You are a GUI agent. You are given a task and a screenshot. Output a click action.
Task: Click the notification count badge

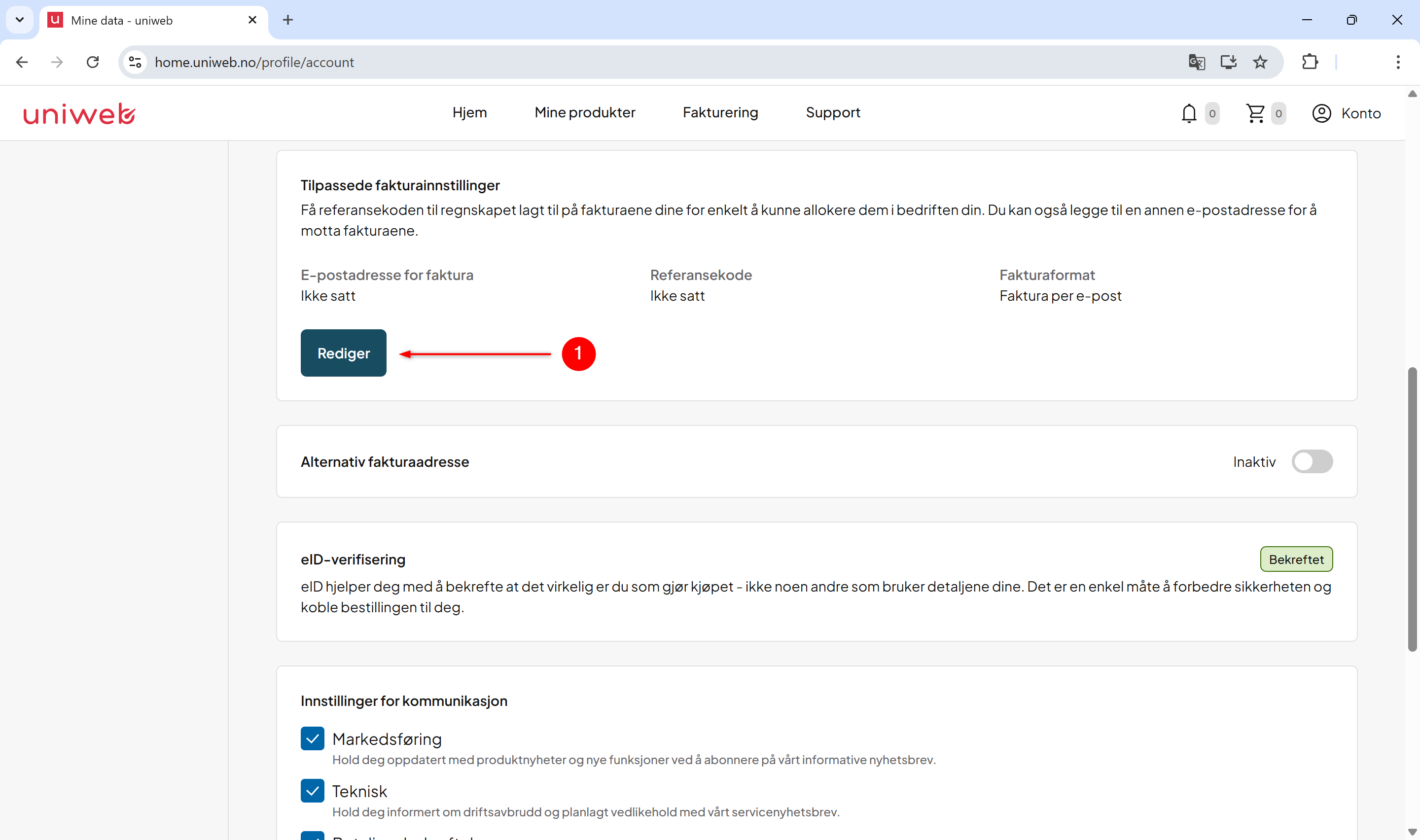(x=1212, y=113)
